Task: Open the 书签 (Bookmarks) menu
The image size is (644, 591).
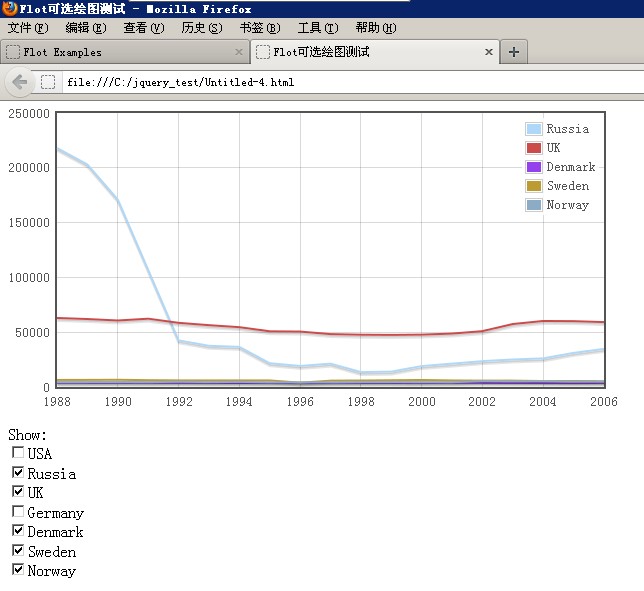Action: point(259,28)
